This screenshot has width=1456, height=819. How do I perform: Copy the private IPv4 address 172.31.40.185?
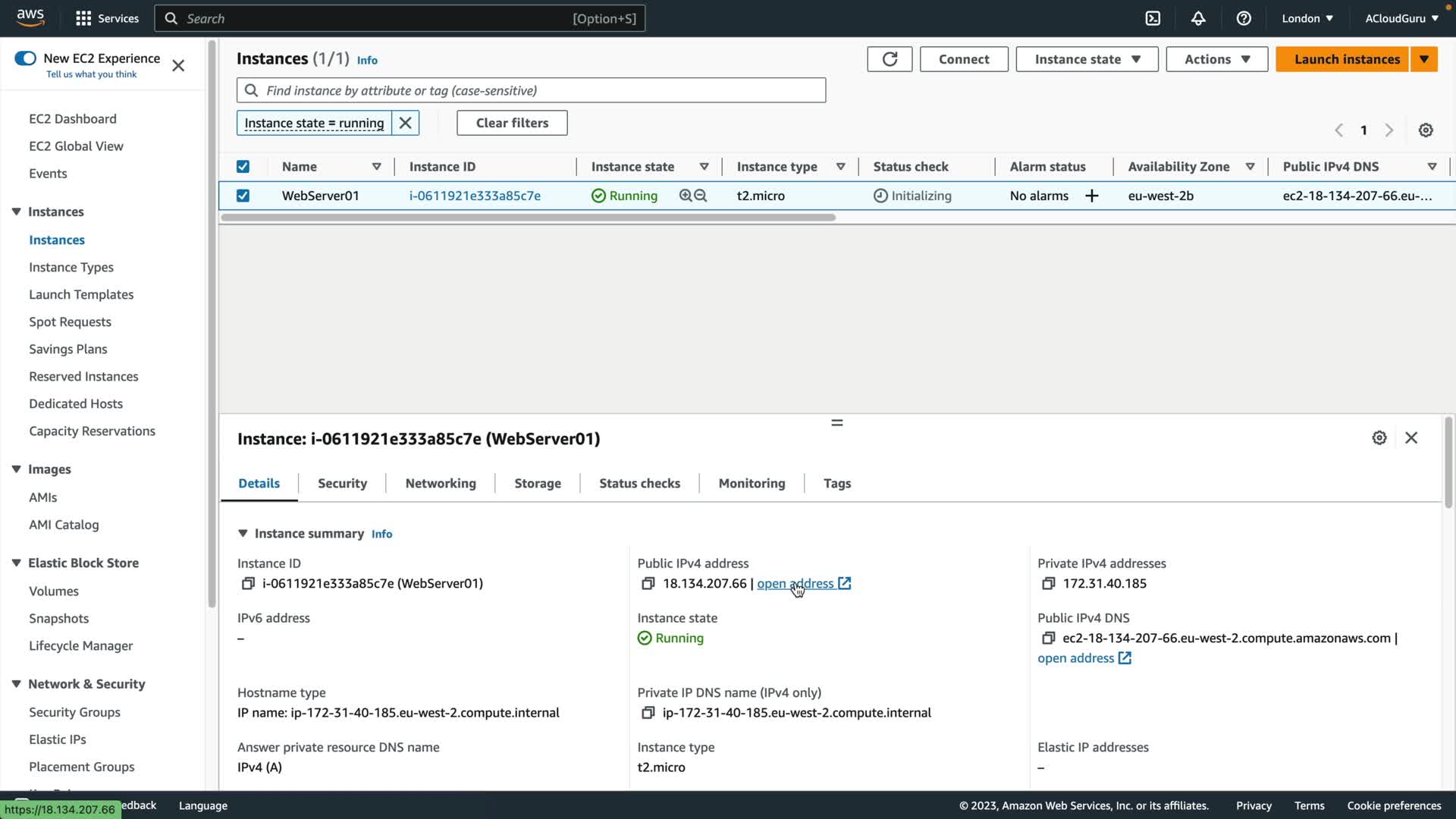[1048, 583]
